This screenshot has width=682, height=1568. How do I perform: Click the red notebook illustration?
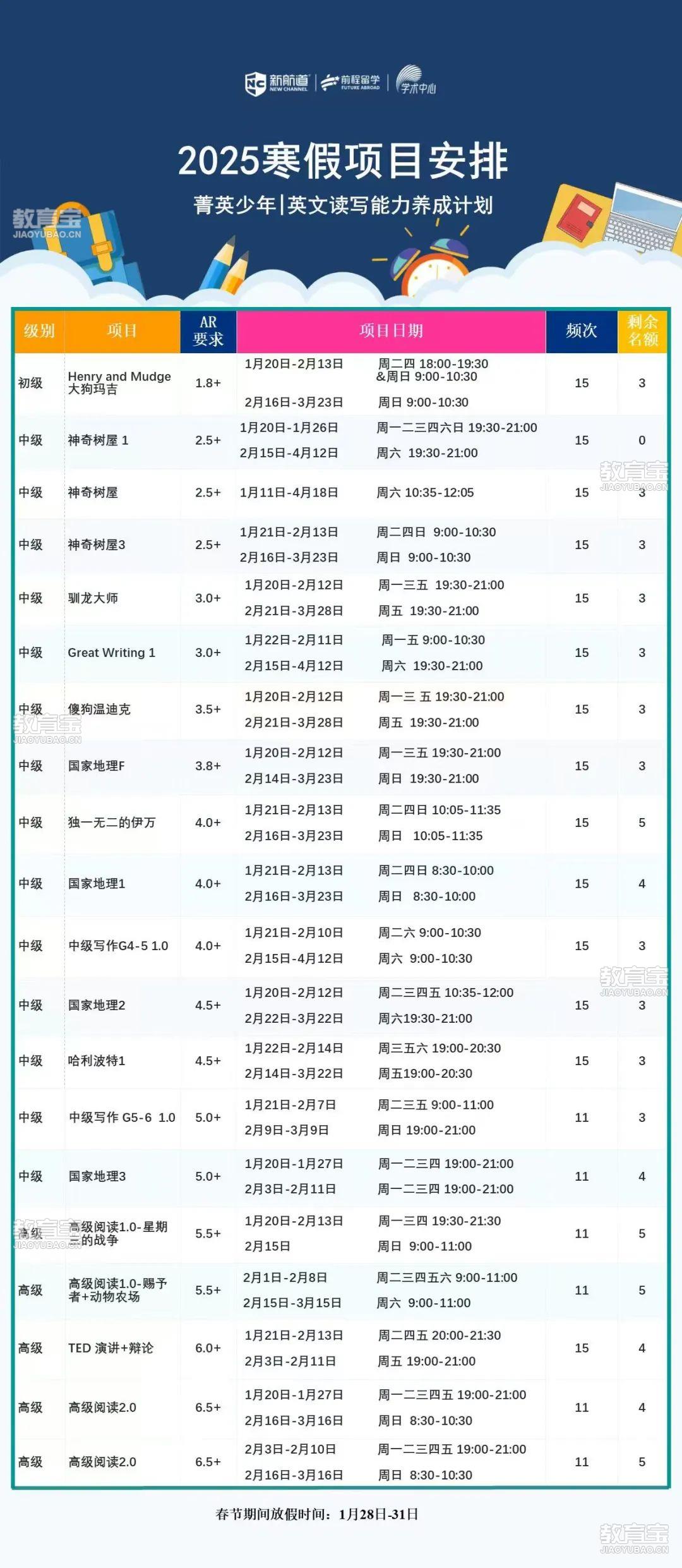click(581, 216)
